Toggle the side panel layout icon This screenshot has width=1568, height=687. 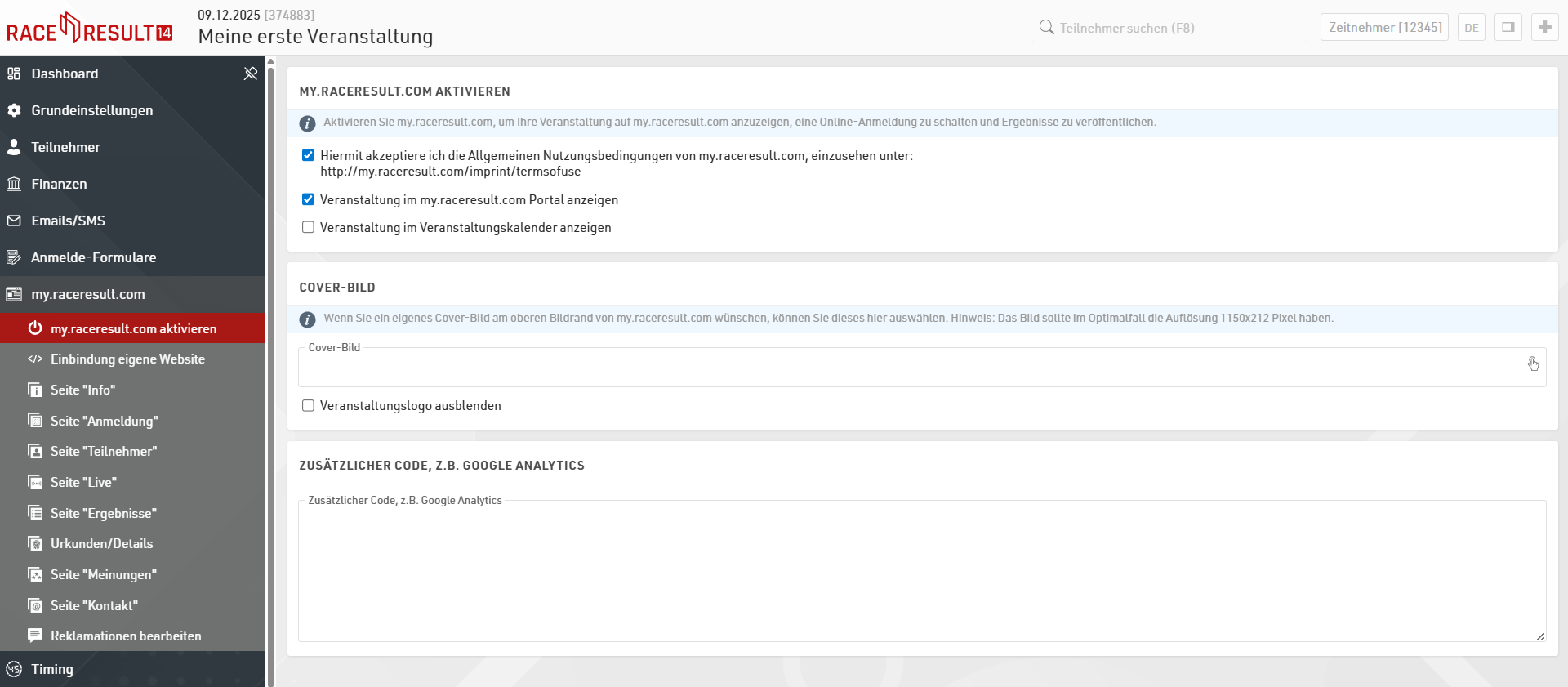(1508, 27)
